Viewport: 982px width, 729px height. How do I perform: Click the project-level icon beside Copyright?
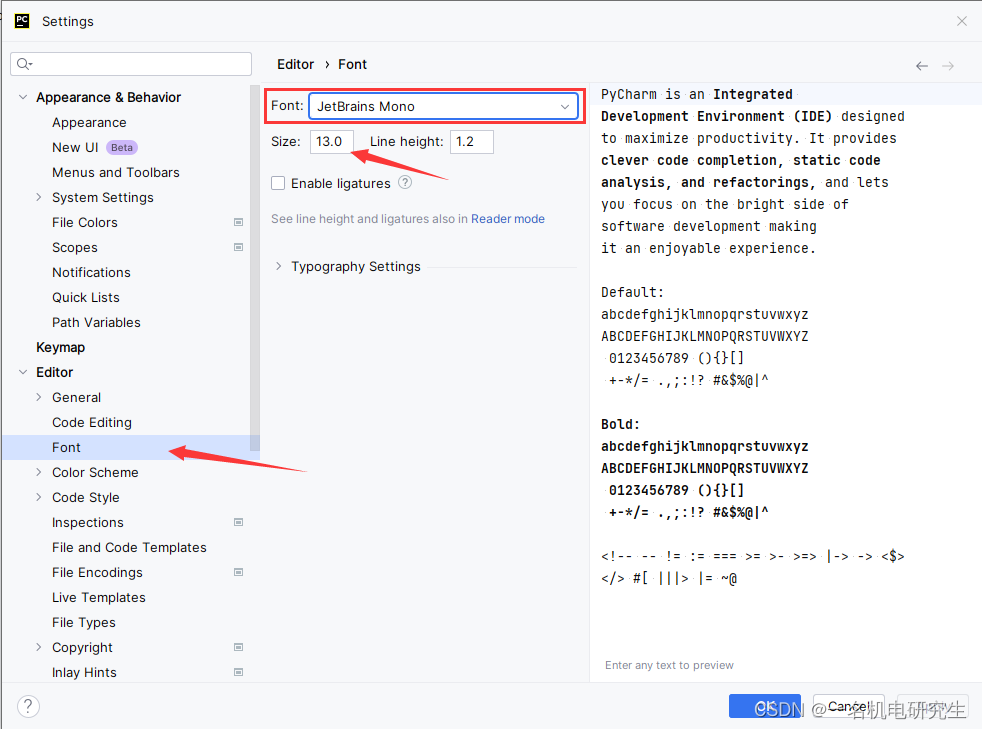[239, 647]
